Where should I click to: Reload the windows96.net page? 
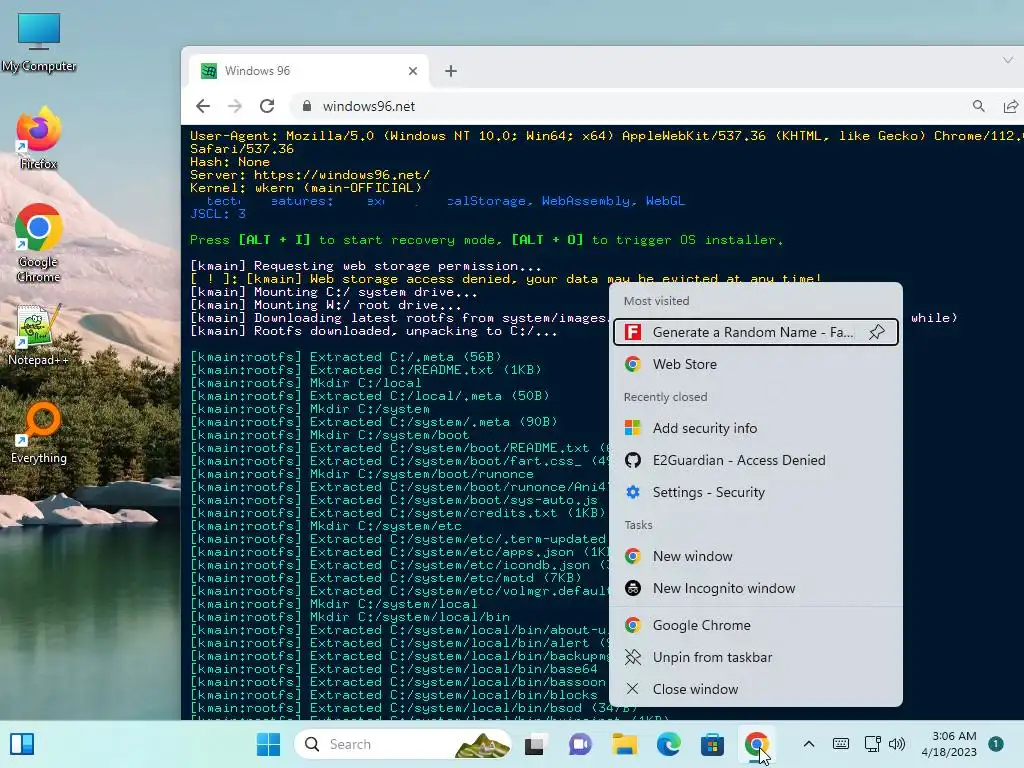[x=267, y=106]
